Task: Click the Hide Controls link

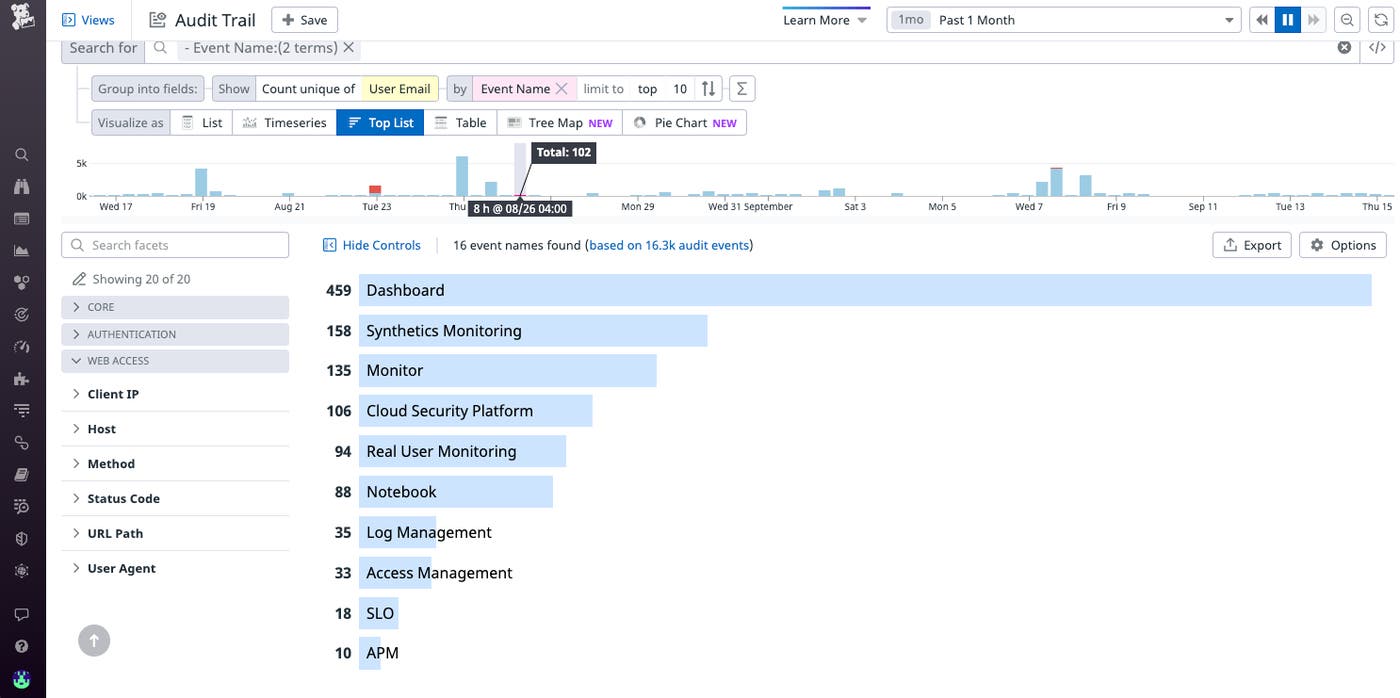Action: pyautogui.click(x=371, y=245)
